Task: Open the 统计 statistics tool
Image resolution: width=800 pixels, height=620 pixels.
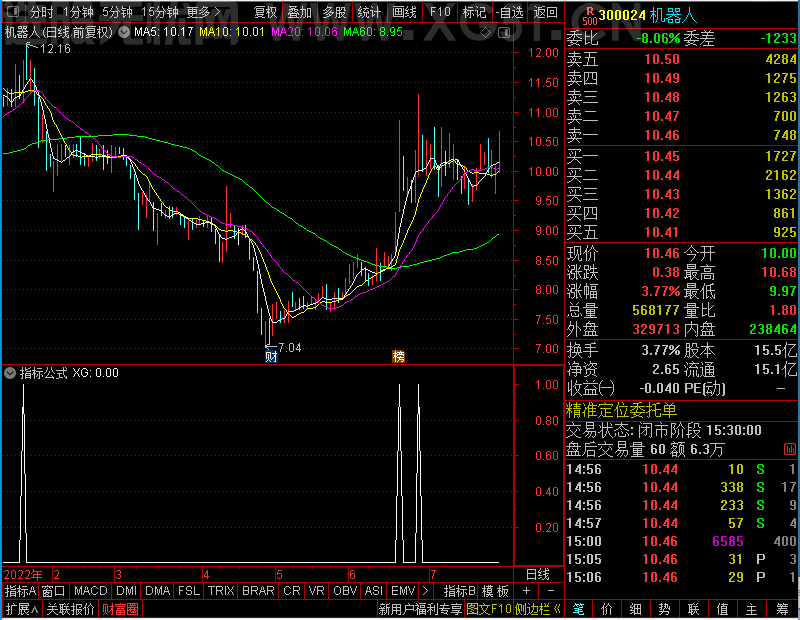Action: [369, 12]
